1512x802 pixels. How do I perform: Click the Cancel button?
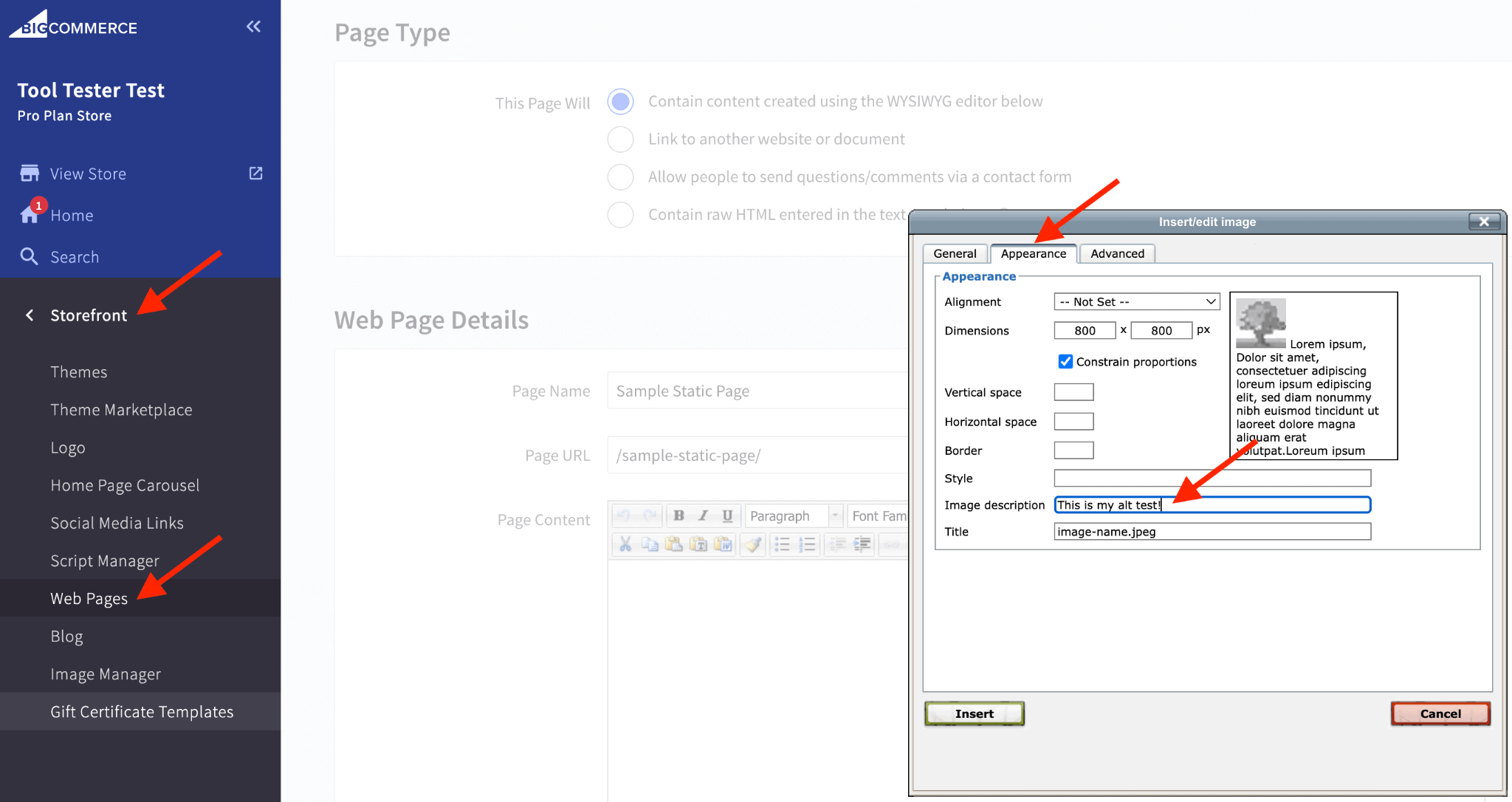1437,713
